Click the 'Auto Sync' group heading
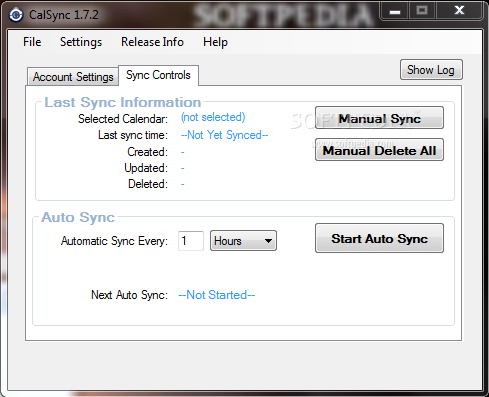This screenshot has width=489, height=397. point(78,217)
